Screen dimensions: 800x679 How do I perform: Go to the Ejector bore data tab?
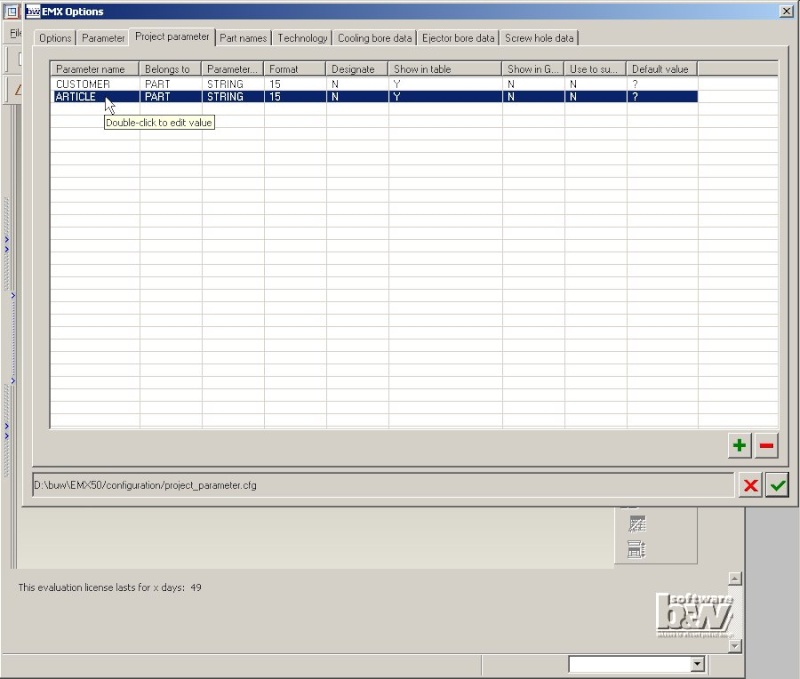pyautogui.click(x=458, y=38)
